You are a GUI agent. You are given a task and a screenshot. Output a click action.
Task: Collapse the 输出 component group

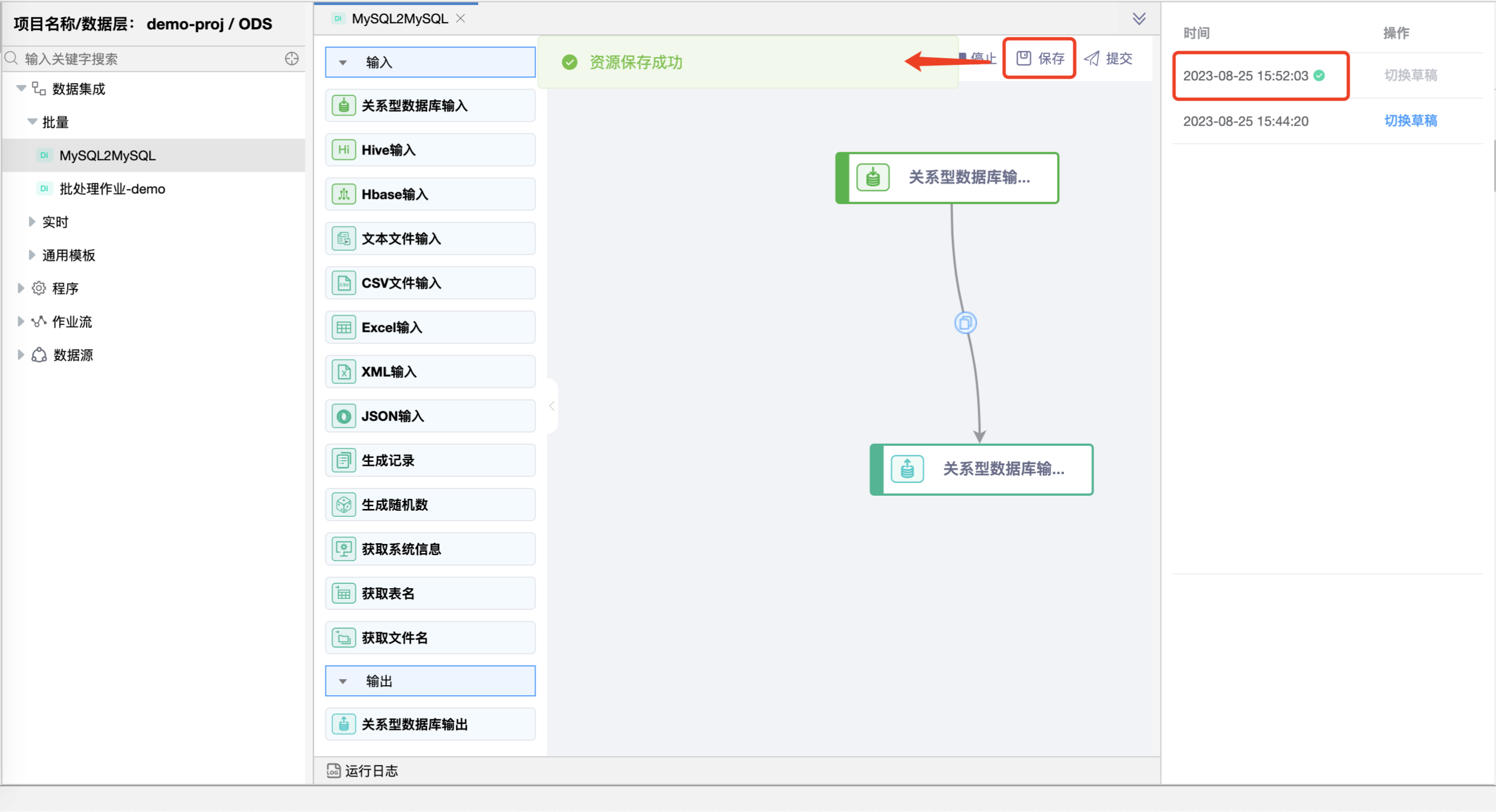(x=343, y=681)
